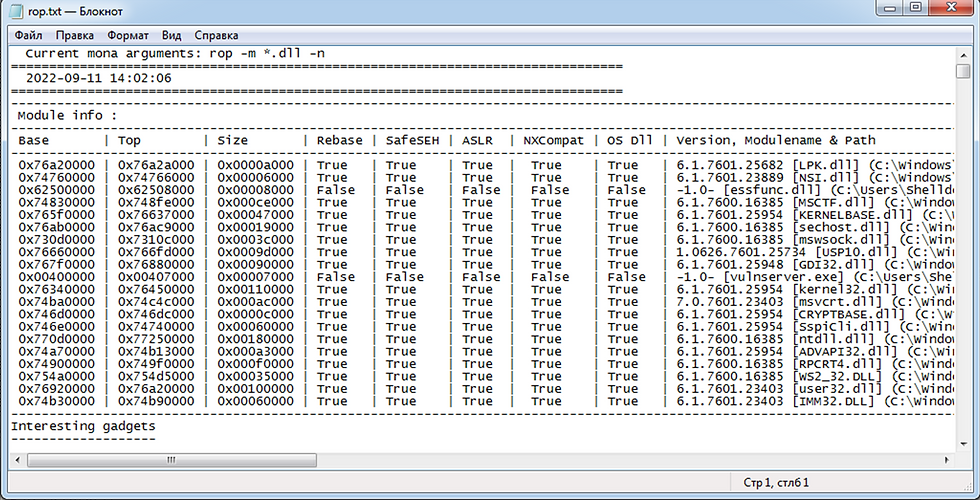Viewport: 980px width, 500px height.
Task: Minimize the Notepad window
Action: [x=889, y=8]
